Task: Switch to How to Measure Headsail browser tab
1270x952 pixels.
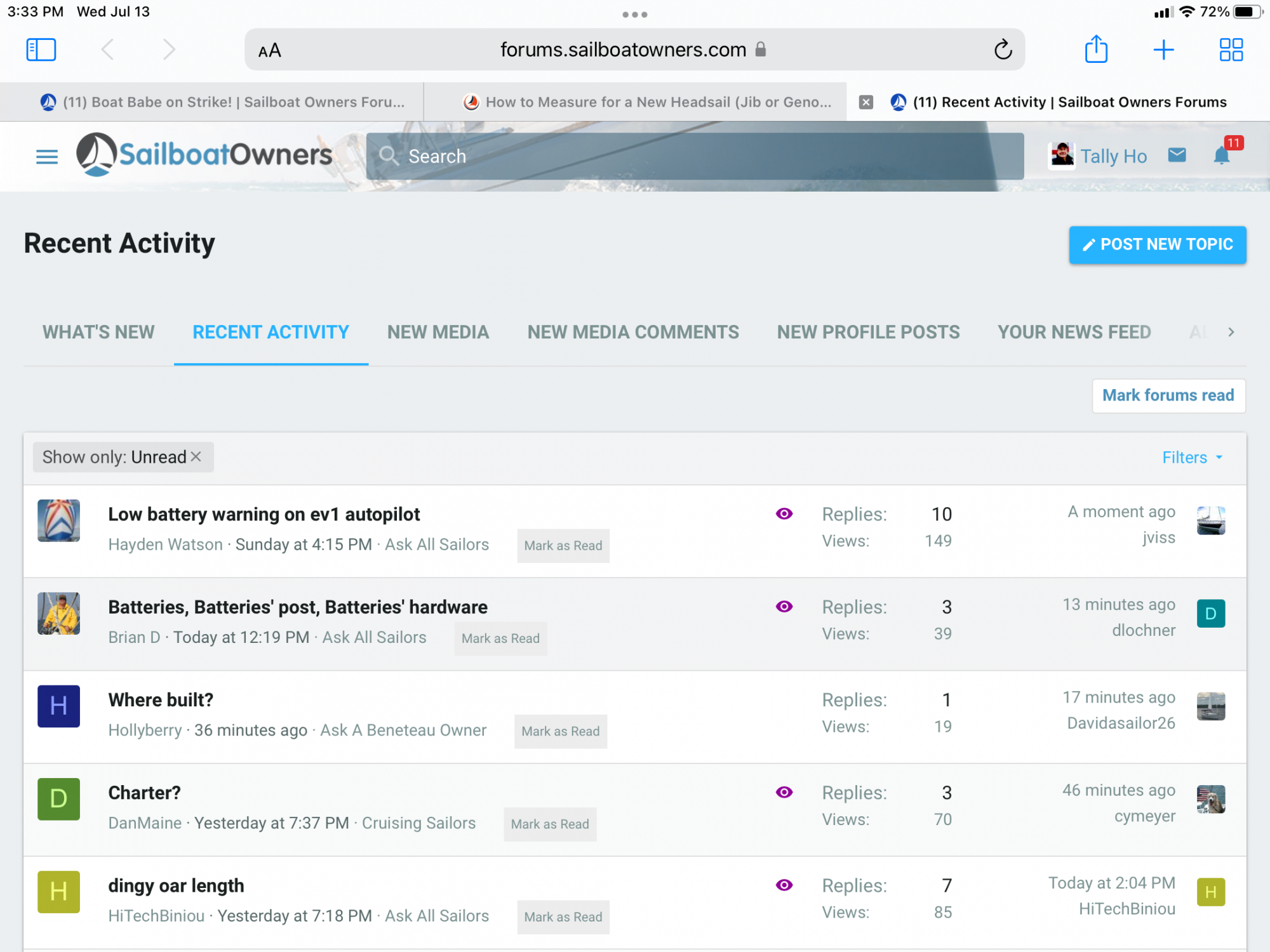Action: coord(635,102)
